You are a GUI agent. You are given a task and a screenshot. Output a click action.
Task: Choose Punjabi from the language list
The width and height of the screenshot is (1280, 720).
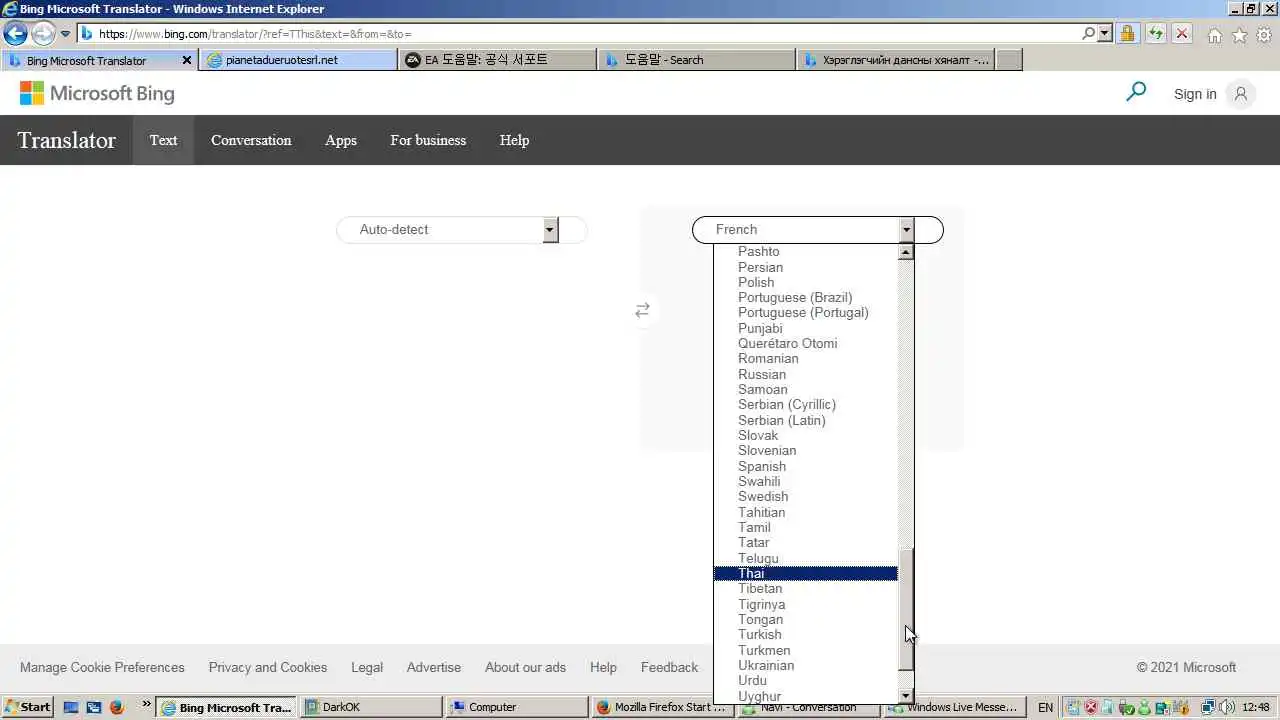coord(805,328)
